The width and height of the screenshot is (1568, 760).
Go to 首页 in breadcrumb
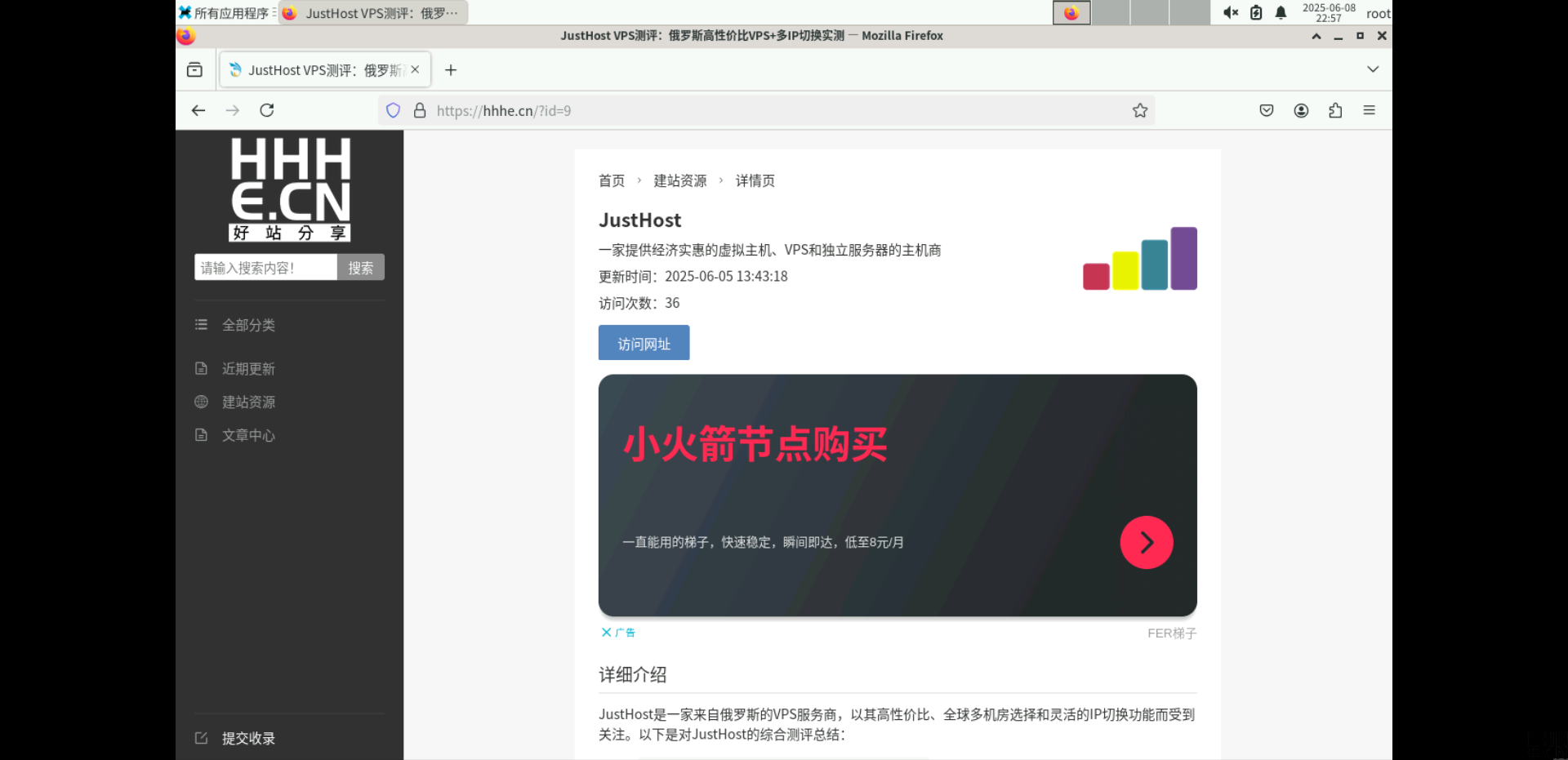(612, 180)
